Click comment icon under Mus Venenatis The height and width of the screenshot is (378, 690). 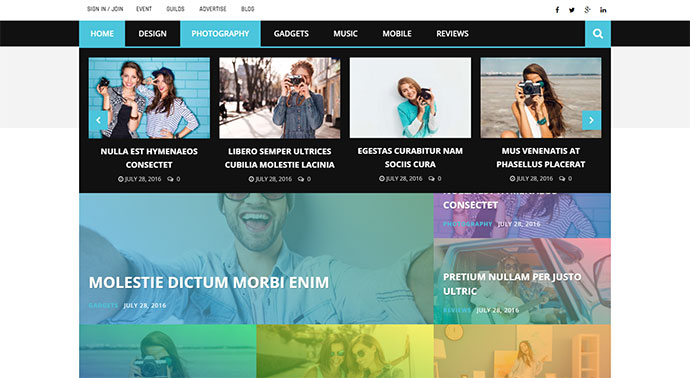(562, 179)
